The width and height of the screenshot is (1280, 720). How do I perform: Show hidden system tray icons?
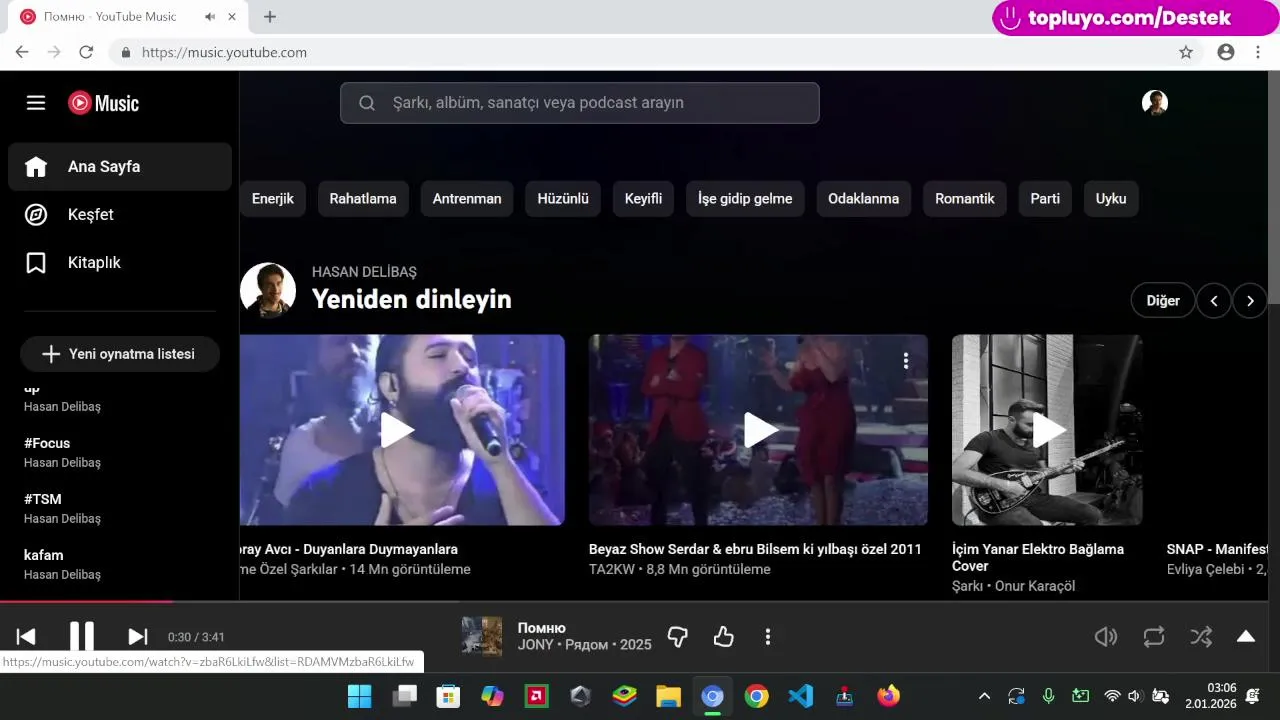point(984,696)
